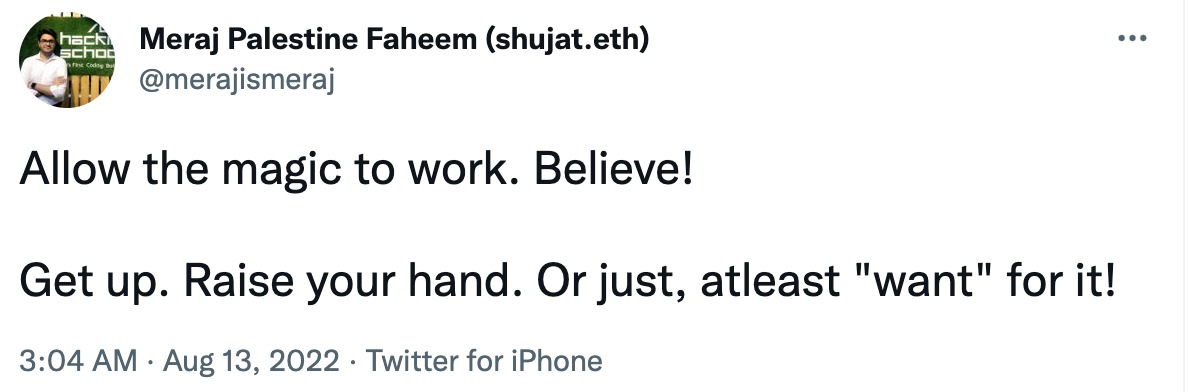Click the person in white shirt in avatar
The height and width of the screenshot is (392, 1188).
pyautogui.click(x=45, y=70)
